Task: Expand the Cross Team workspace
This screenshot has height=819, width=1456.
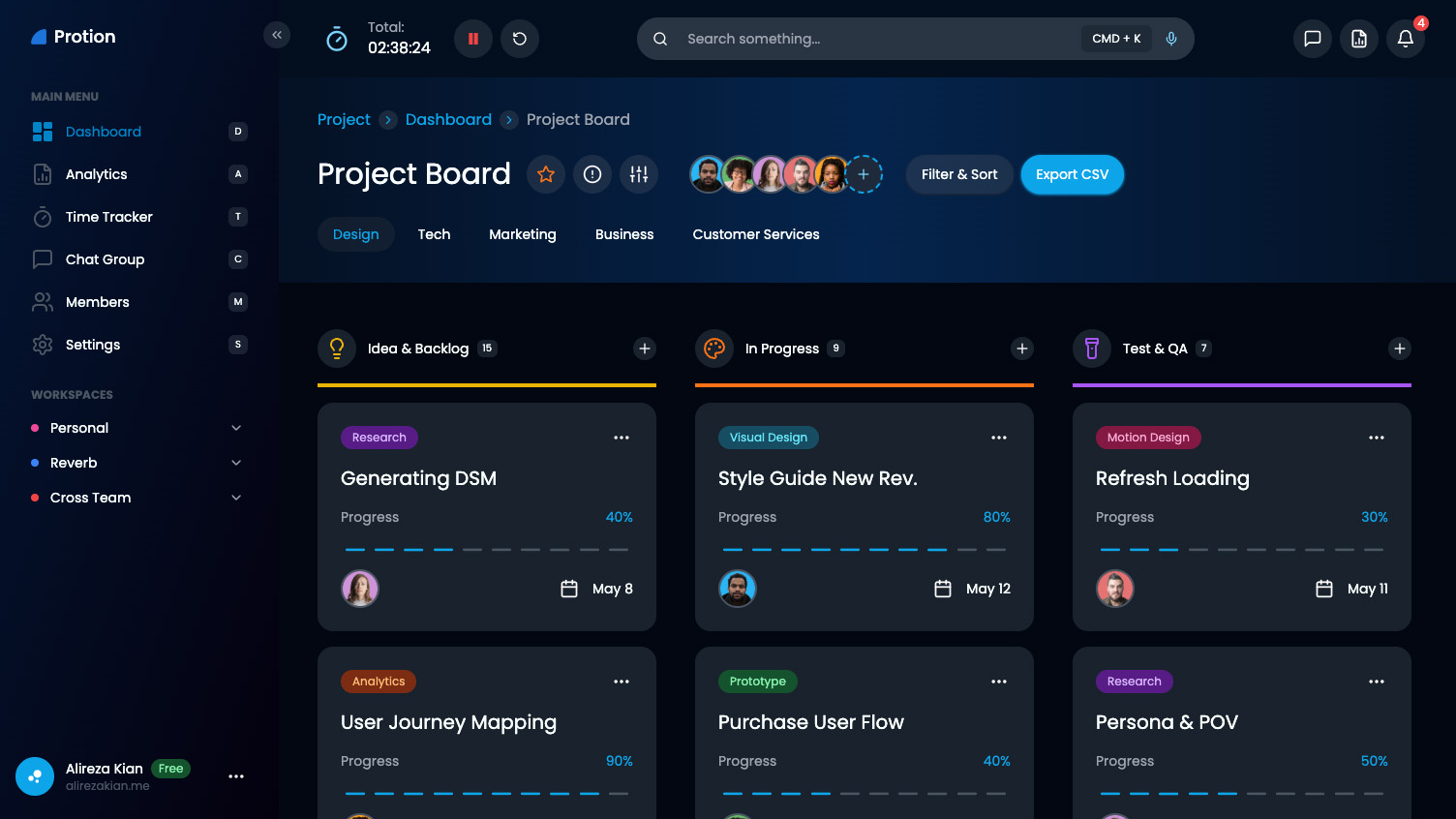Action: pyautogui.click(x=236, y=498)
